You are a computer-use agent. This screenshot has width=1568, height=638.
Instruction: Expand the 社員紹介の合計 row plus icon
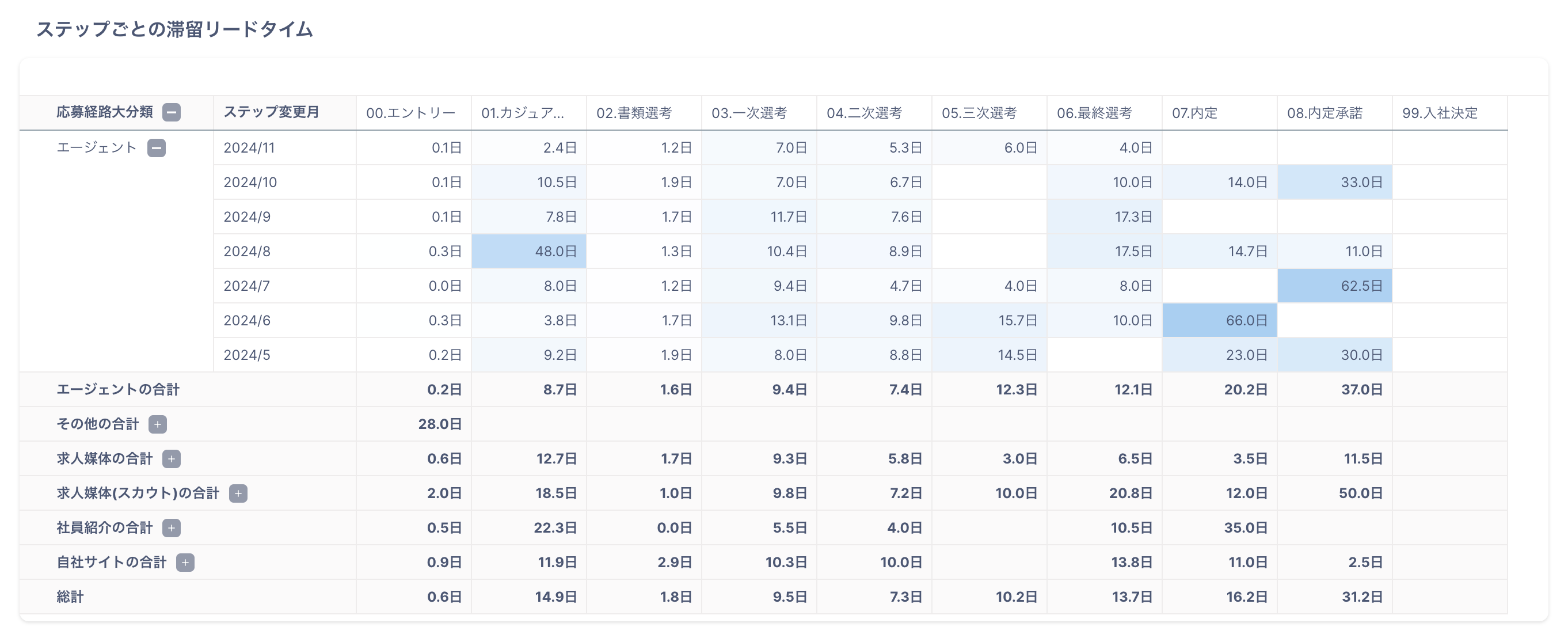point(172,529)
